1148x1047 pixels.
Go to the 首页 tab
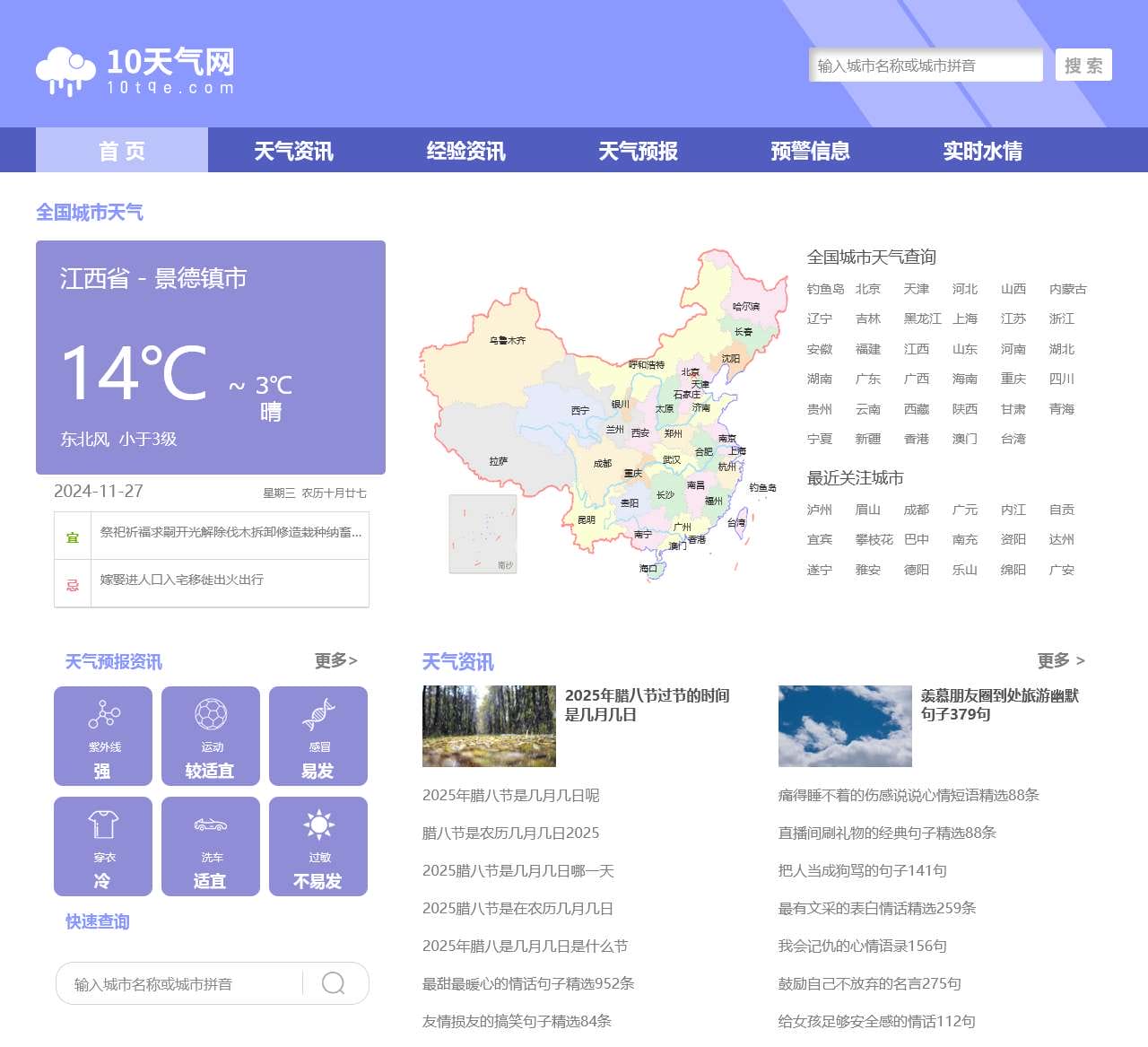[x=122, y=150]
